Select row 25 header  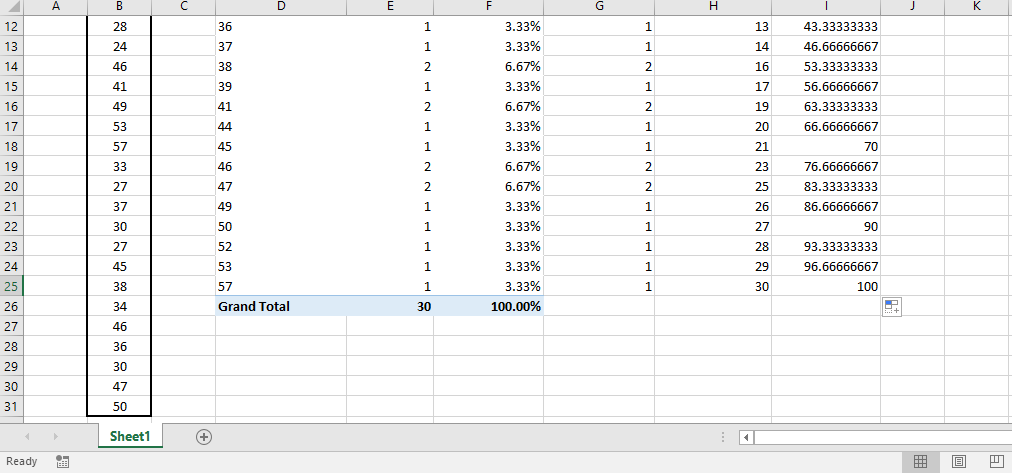click(11, 286)
